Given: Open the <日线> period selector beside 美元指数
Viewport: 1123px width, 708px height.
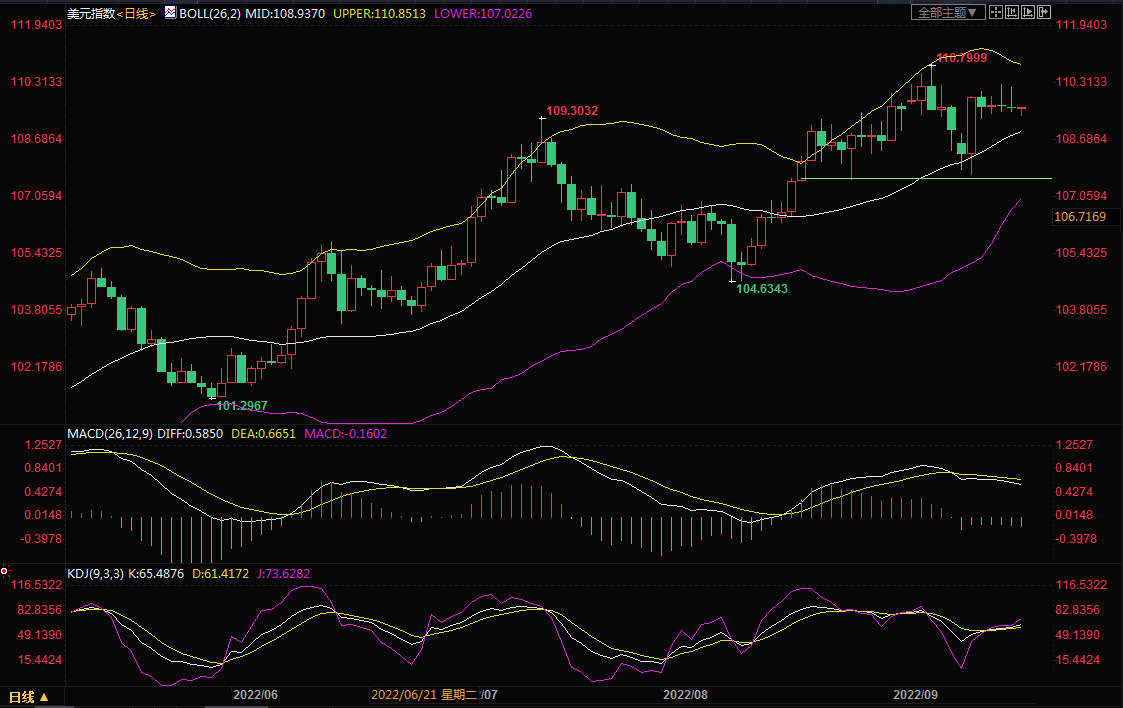Looking at the screenshot, I should (x=136, y=13).
